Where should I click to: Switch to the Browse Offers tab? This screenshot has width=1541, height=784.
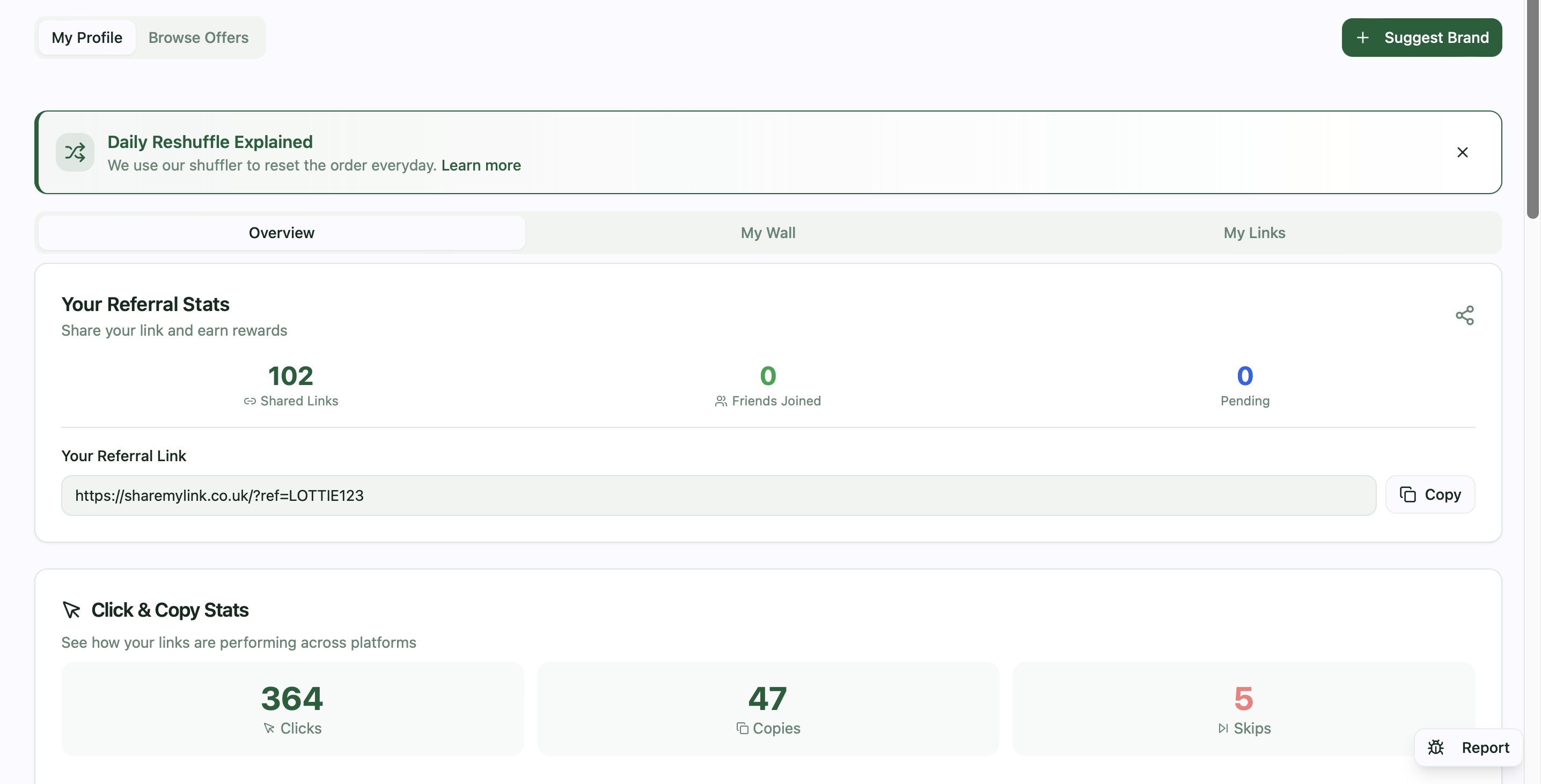coord(198,37)
